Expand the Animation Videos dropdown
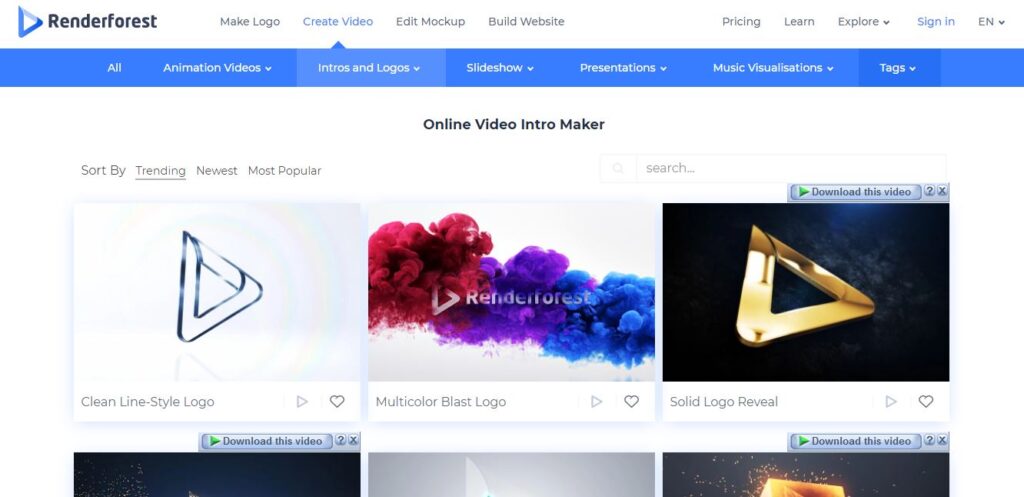 [x=217, y=68]
